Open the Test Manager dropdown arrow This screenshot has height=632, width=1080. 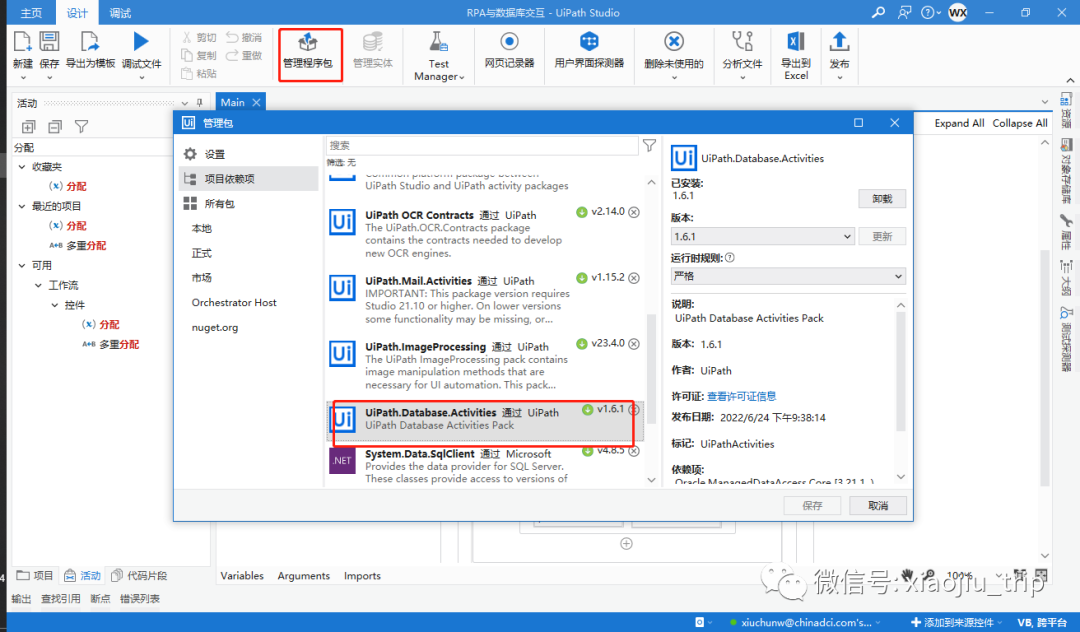461,78
